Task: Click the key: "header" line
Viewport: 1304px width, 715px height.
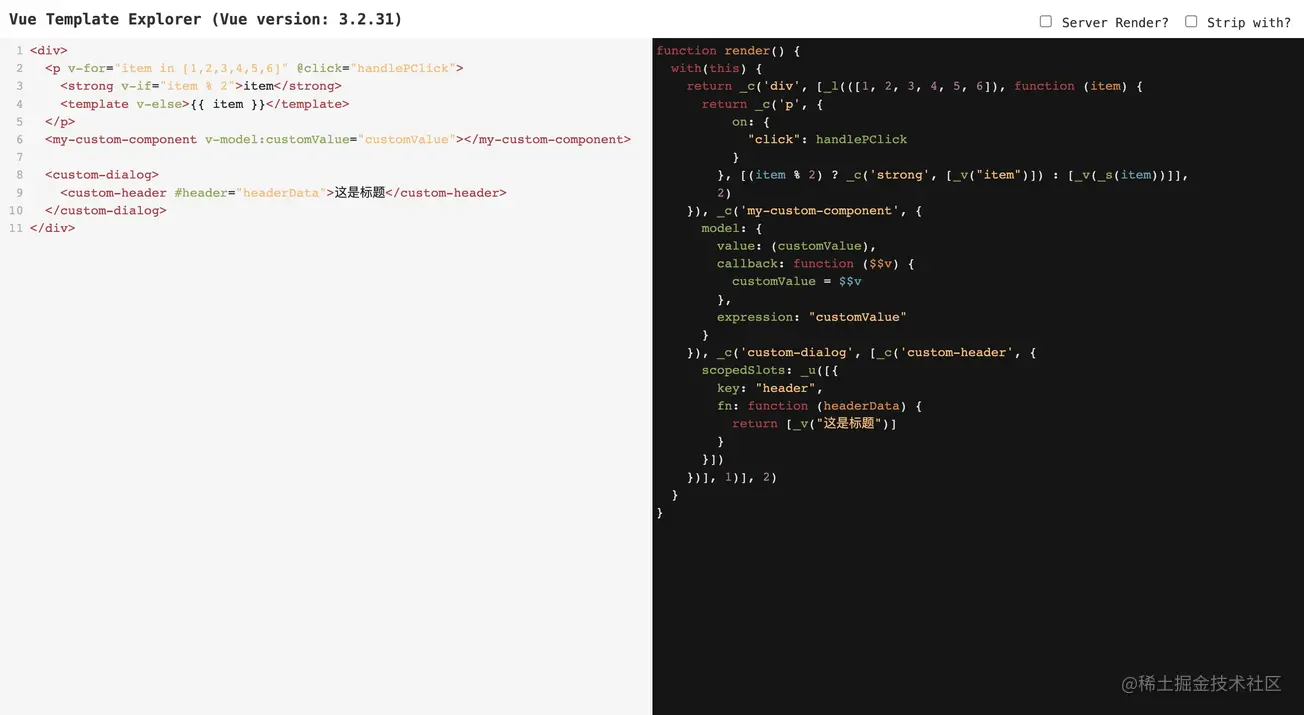Action: (x=770, y=389)
